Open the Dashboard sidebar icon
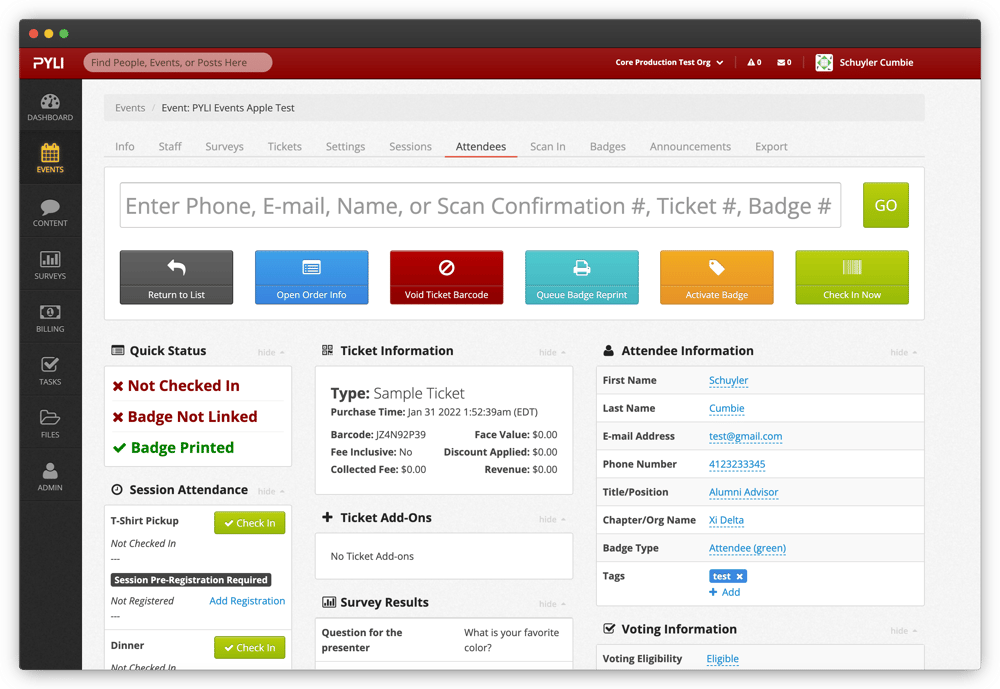This screenshot has height=689, width=1000. [x=50, y=107]
